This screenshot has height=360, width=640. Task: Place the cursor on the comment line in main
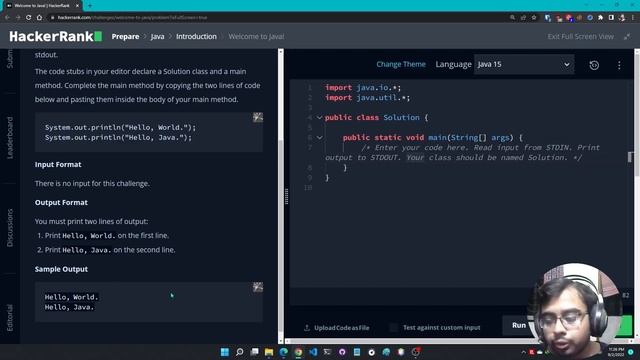pyautogui.click(x=462, y=153)
